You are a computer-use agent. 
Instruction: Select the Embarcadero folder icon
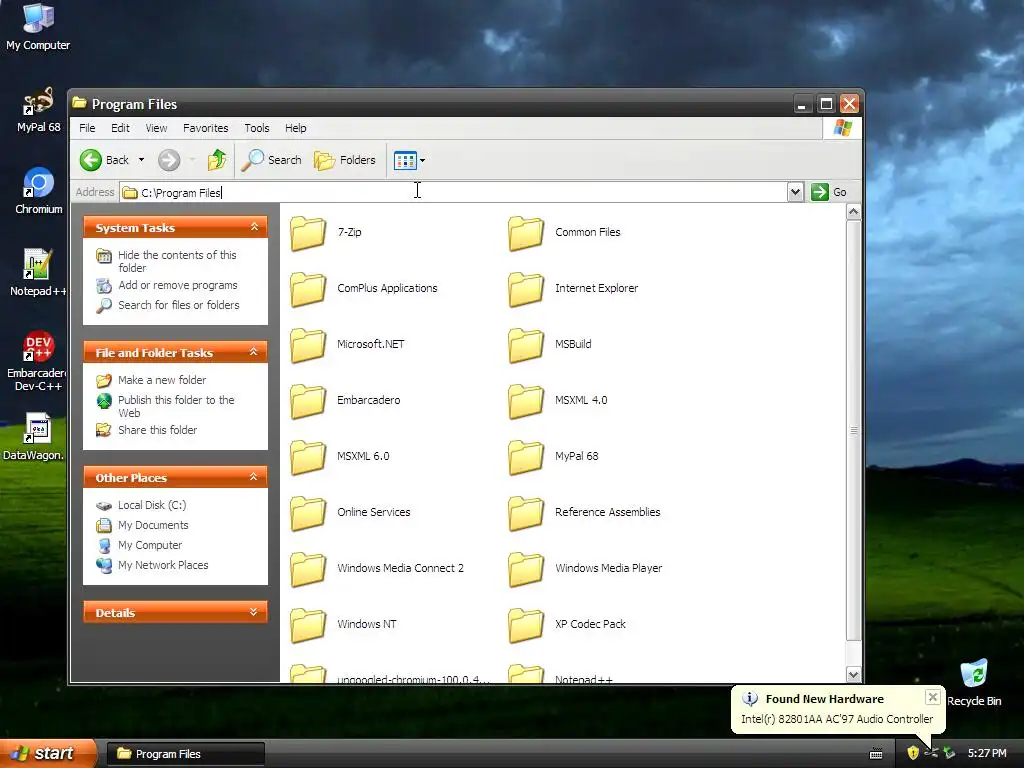pyautogui.click(x=308, y=401)
